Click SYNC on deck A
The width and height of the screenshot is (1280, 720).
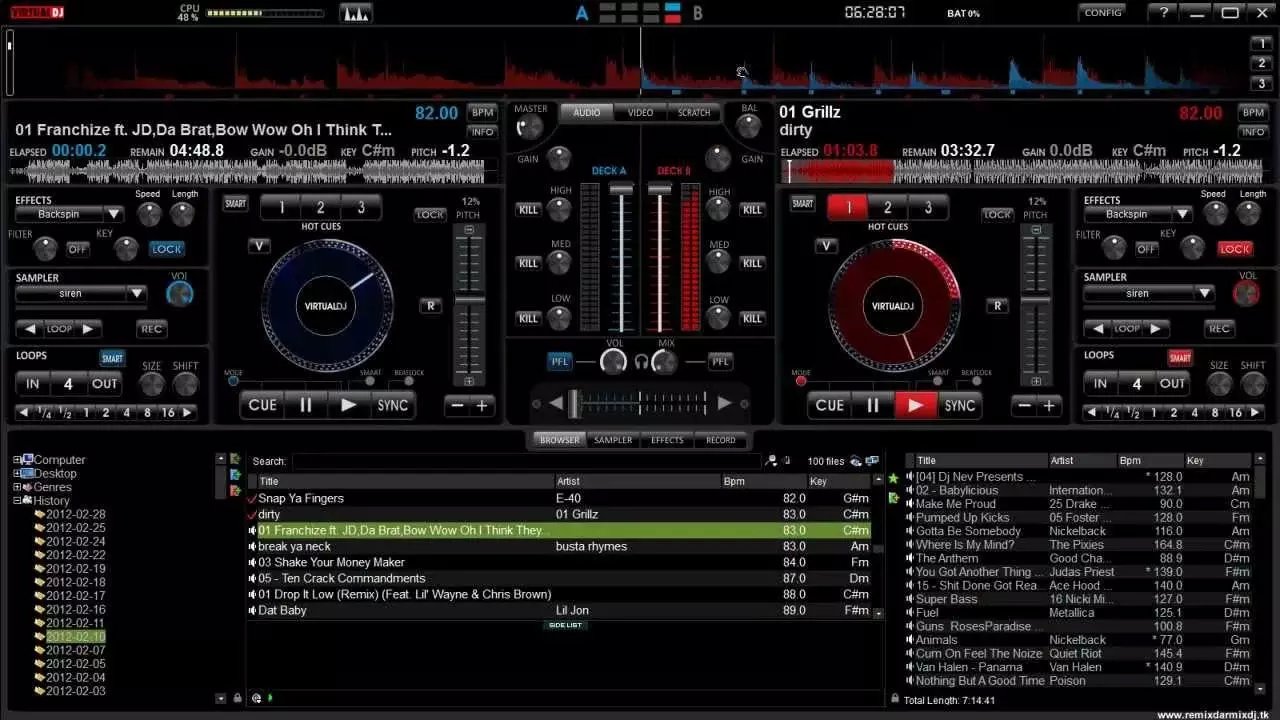393,405
